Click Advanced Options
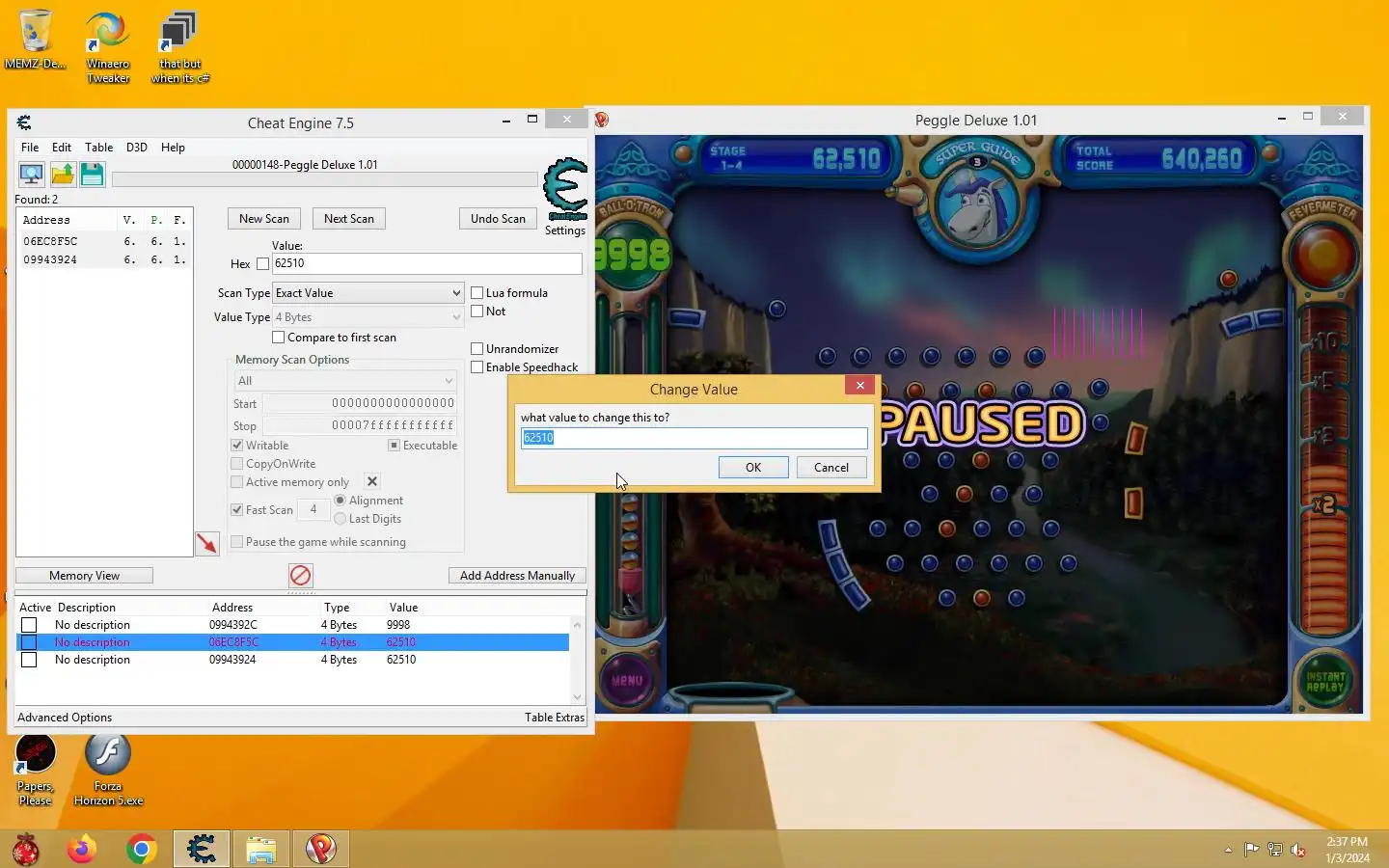 point(65,718)
